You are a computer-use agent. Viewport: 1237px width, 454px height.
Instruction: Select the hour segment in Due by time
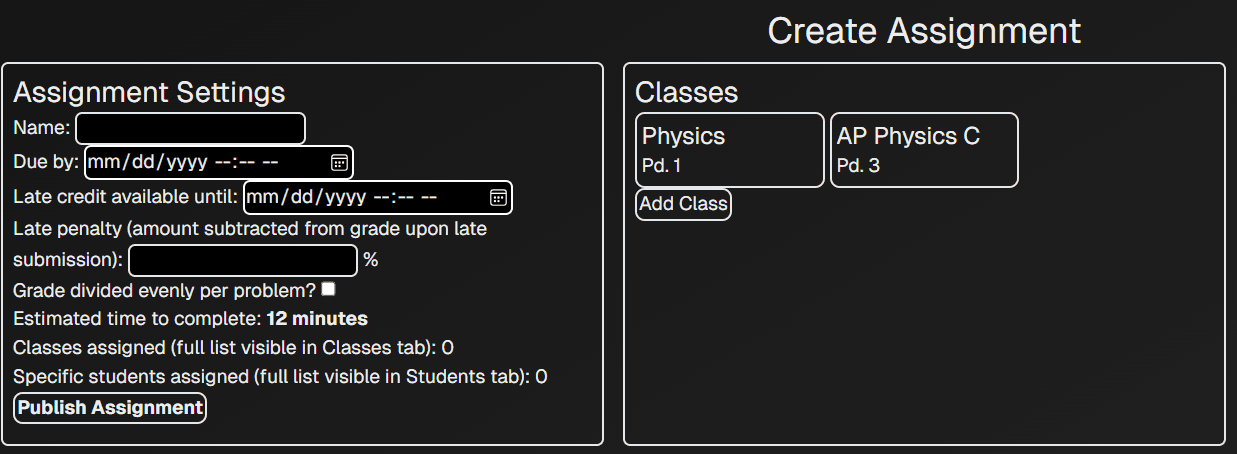(x=224, y=162)
